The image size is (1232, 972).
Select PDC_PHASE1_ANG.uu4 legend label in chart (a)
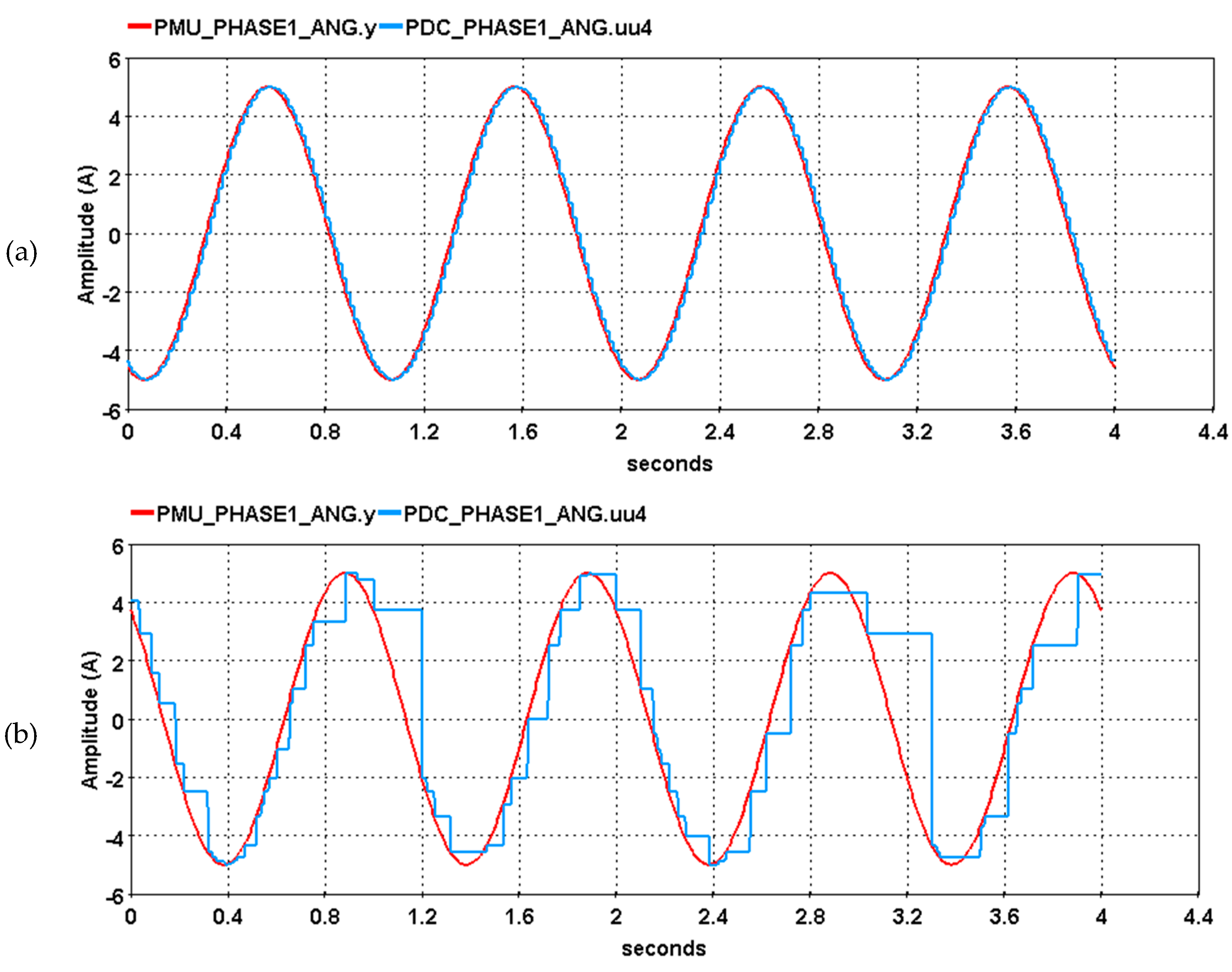[528, 27]
